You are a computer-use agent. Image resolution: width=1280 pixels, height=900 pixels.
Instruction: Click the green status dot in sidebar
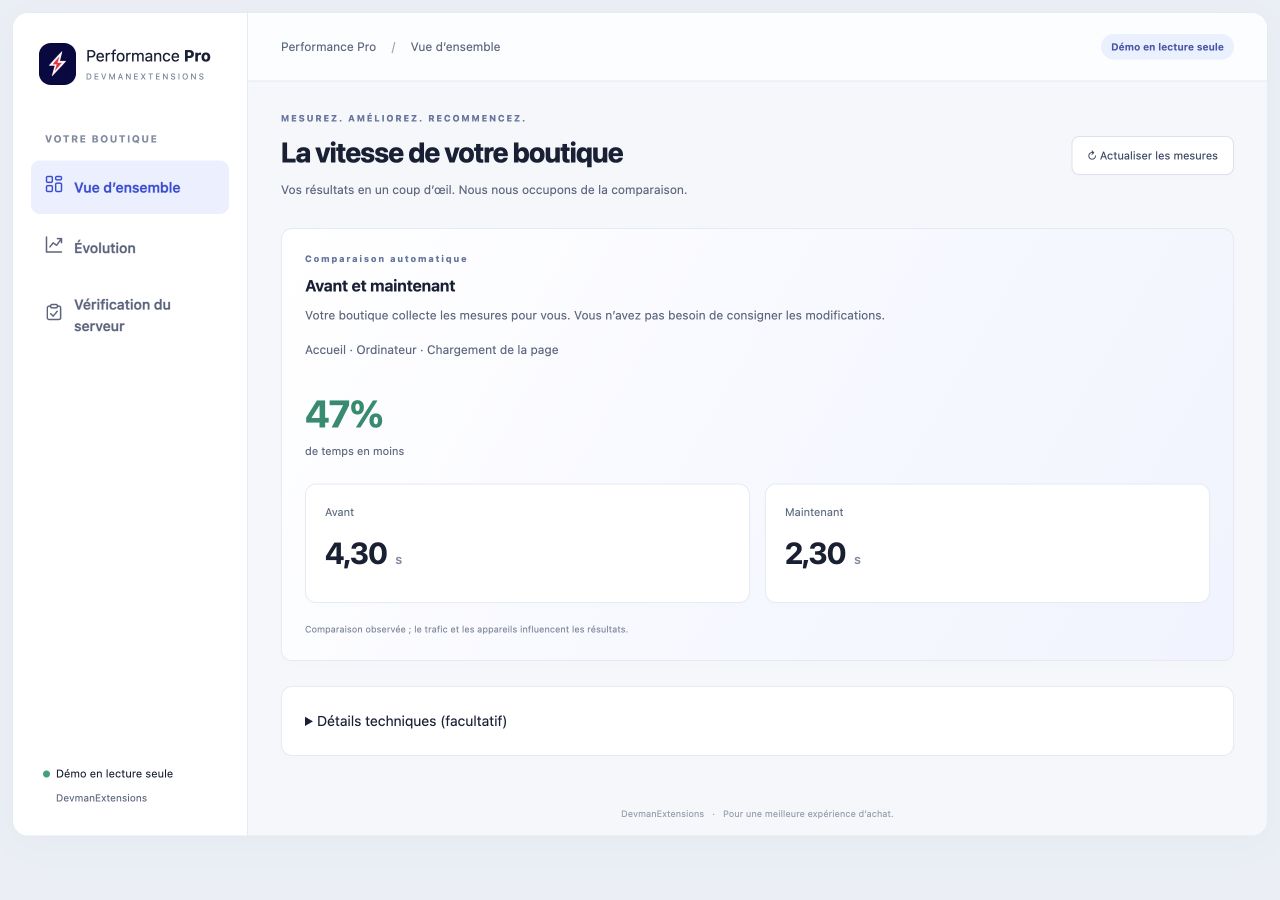[46, 774]
